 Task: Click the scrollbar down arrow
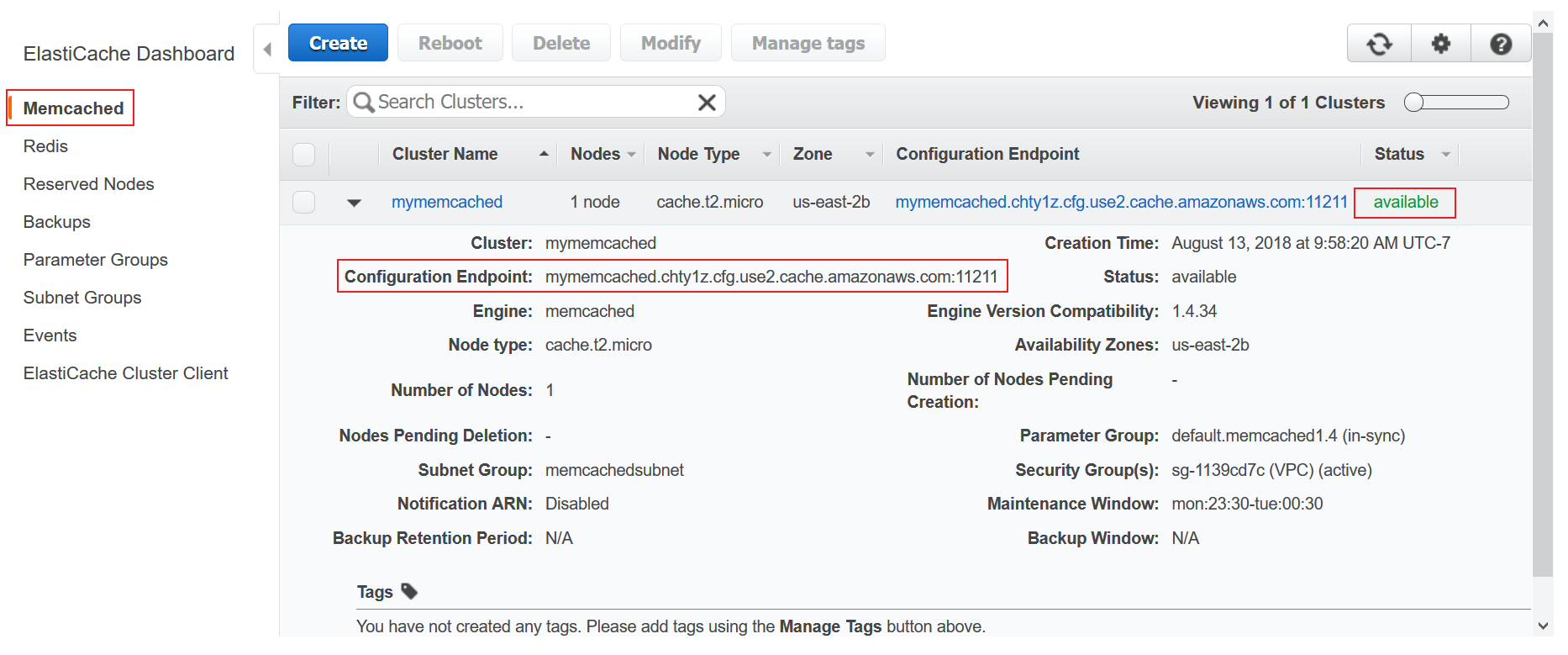(x=1543, y=626)
